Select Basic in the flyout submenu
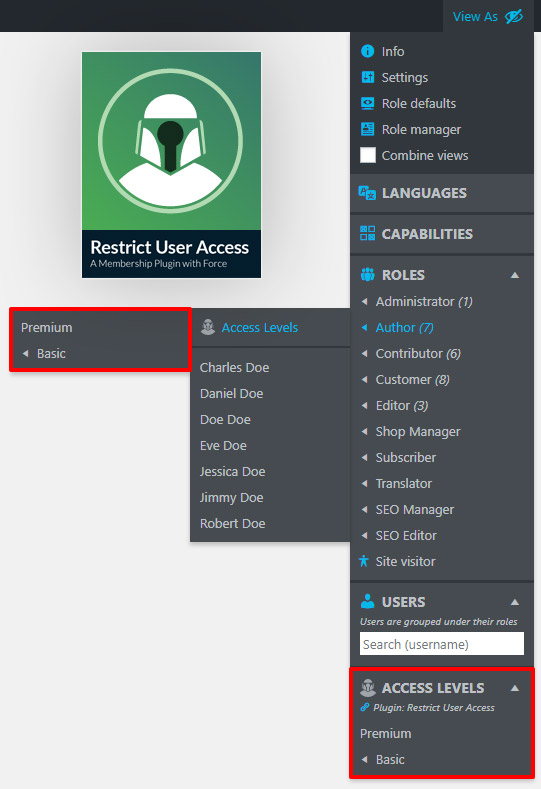Viewport: 541px width, 789px height. [x=51, y=353]
